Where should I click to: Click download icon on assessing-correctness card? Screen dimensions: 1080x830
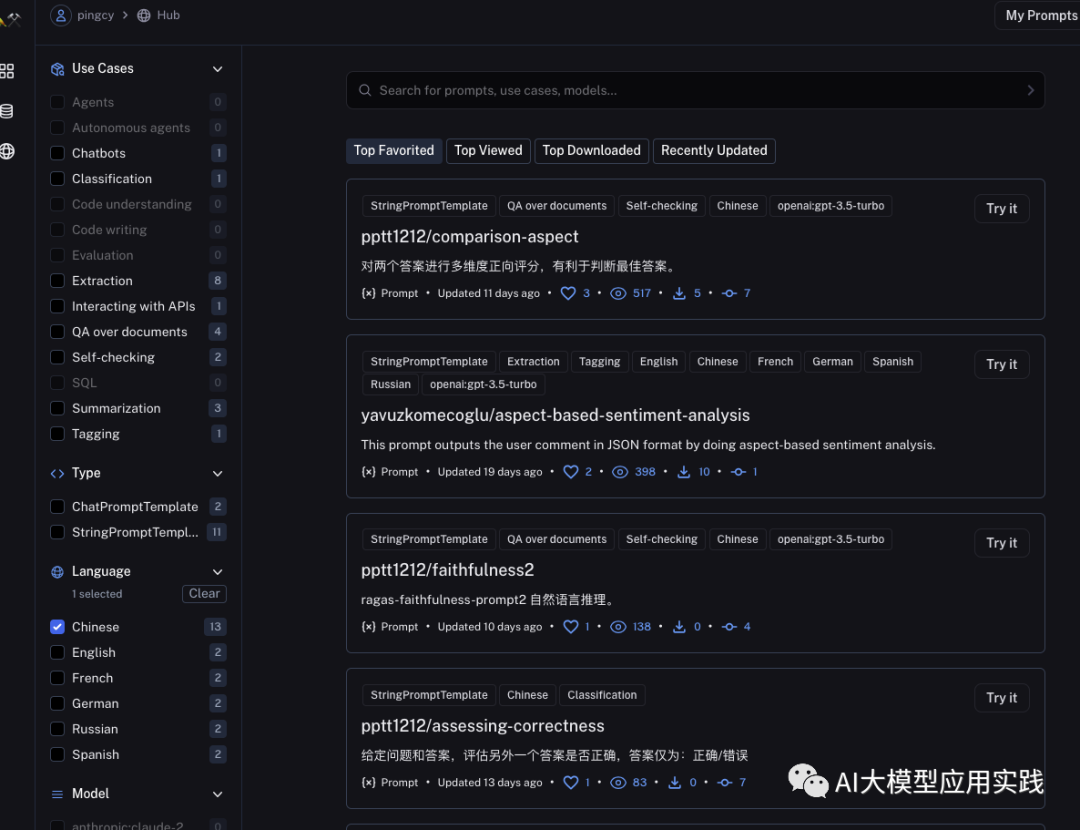click(x=675, y=782)
